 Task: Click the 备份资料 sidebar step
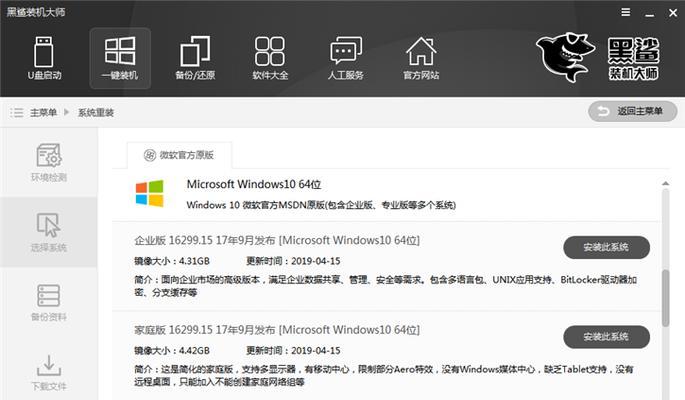click(x=48, y=302)
